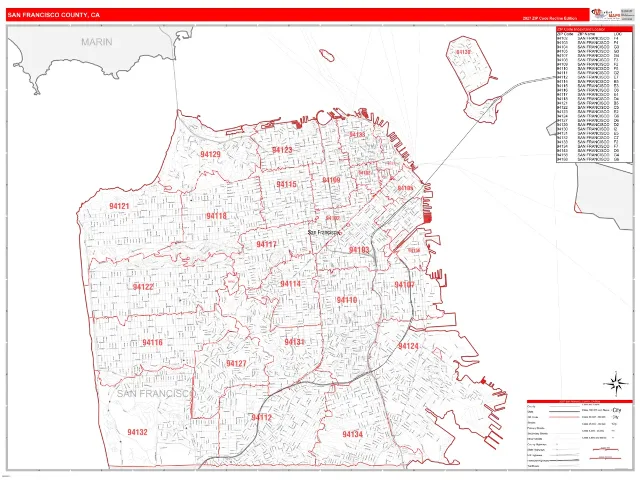Viewport: 640px width, 480px height.
Task: Select ZIP code label 94112
Action: [262, 417]
